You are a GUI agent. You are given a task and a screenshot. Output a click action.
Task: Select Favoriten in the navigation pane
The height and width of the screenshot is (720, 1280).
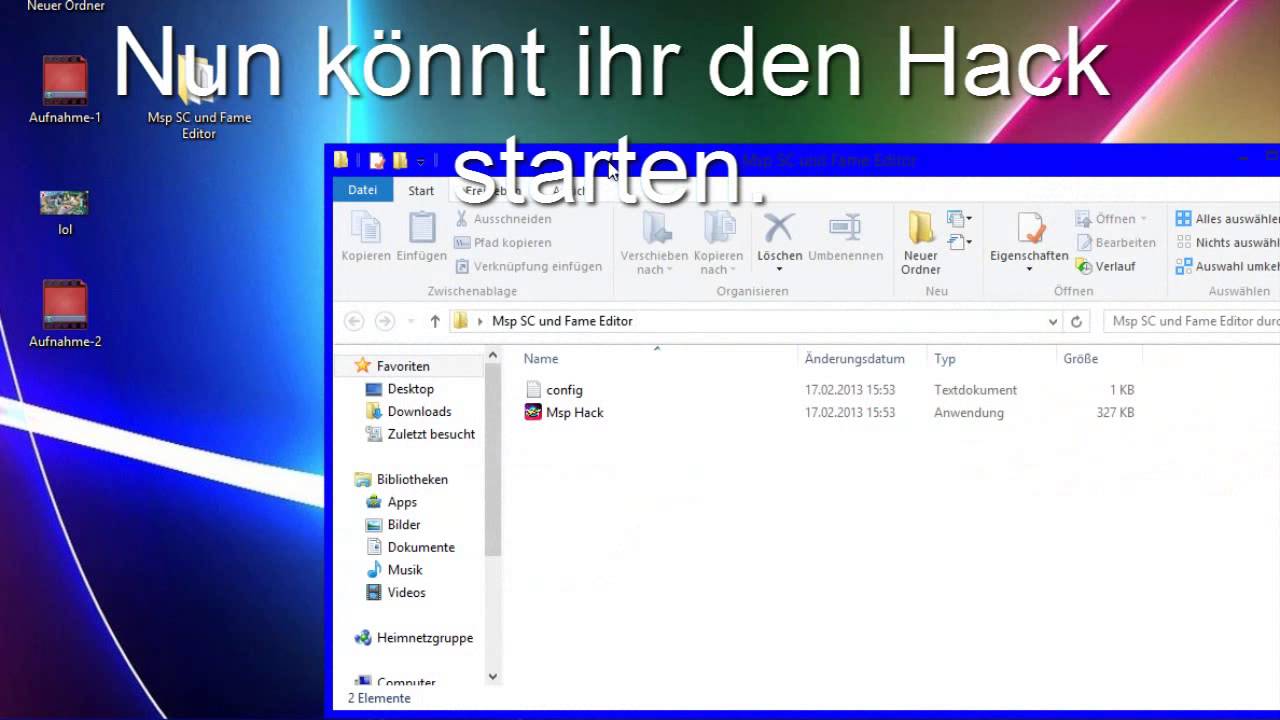point(403,366)
